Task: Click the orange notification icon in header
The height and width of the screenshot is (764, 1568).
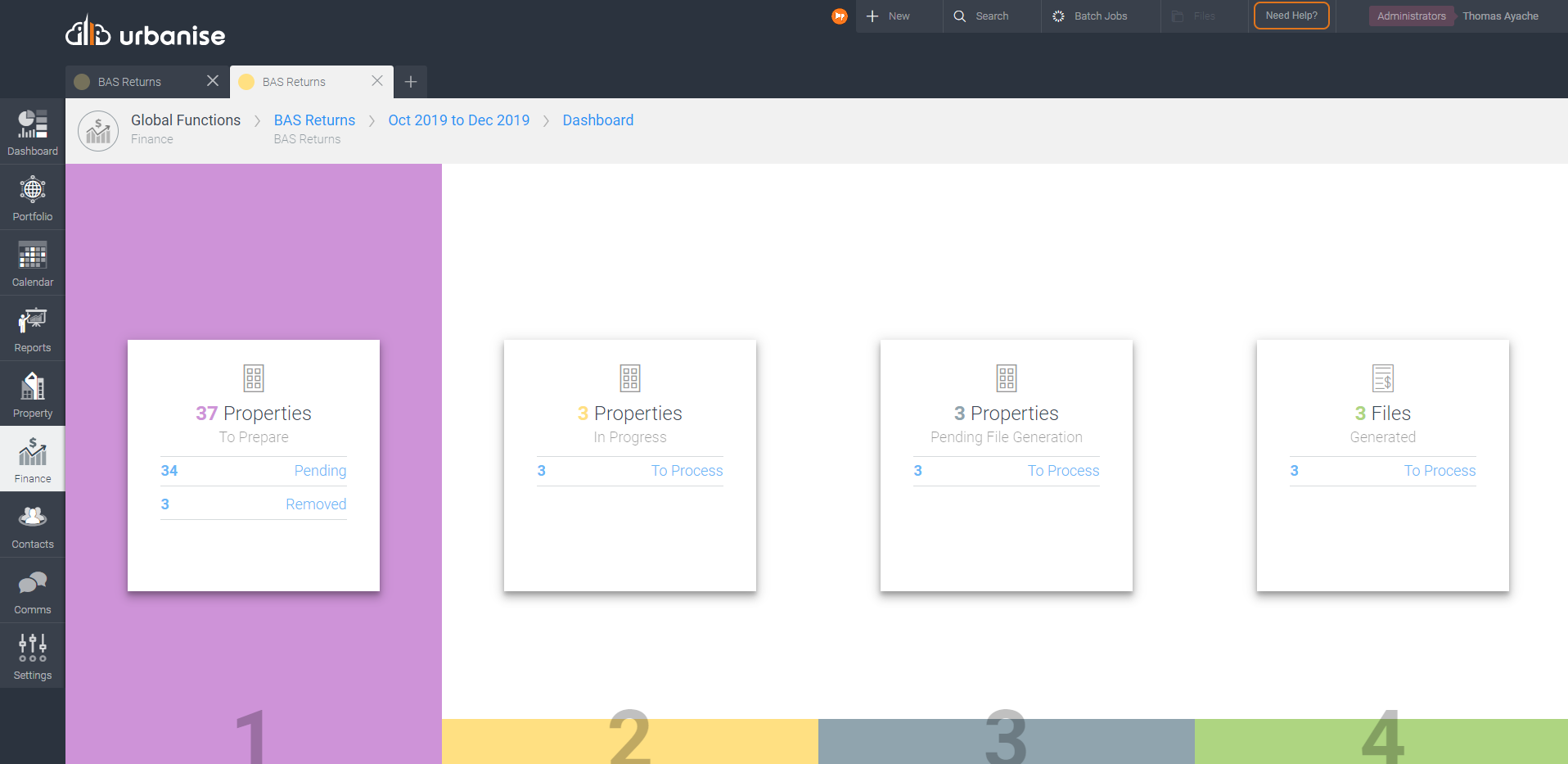Action: [x=839, y=16]
